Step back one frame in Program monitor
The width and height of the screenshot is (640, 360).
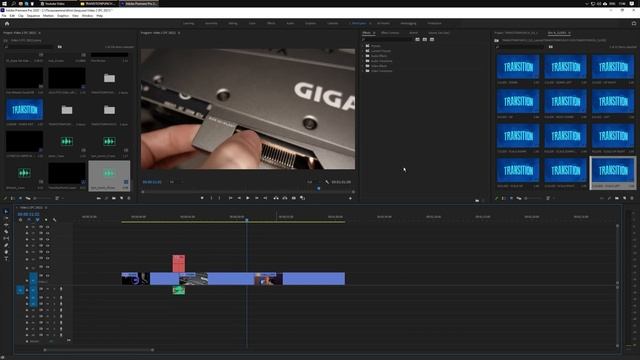click(239, 198)
